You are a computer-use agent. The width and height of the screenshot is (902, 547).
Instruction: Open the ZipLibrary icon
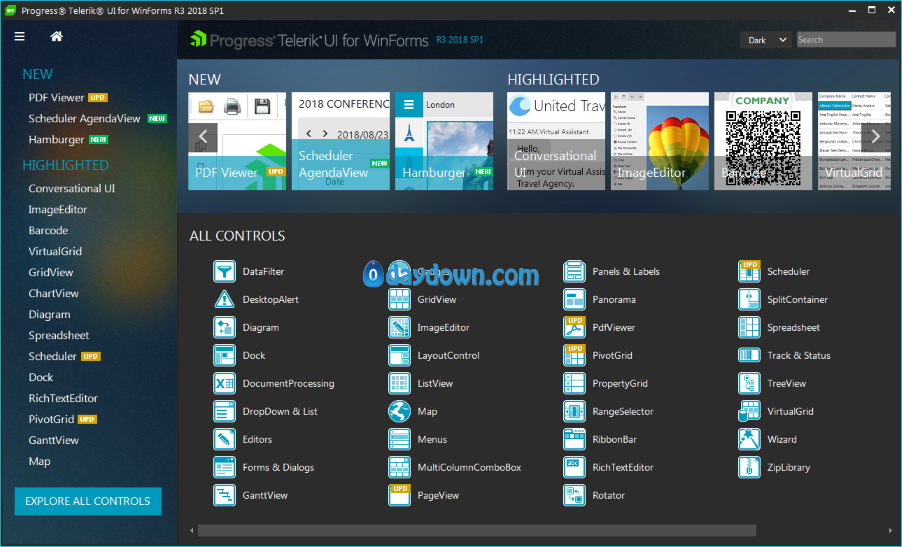[x=749, y=468]
